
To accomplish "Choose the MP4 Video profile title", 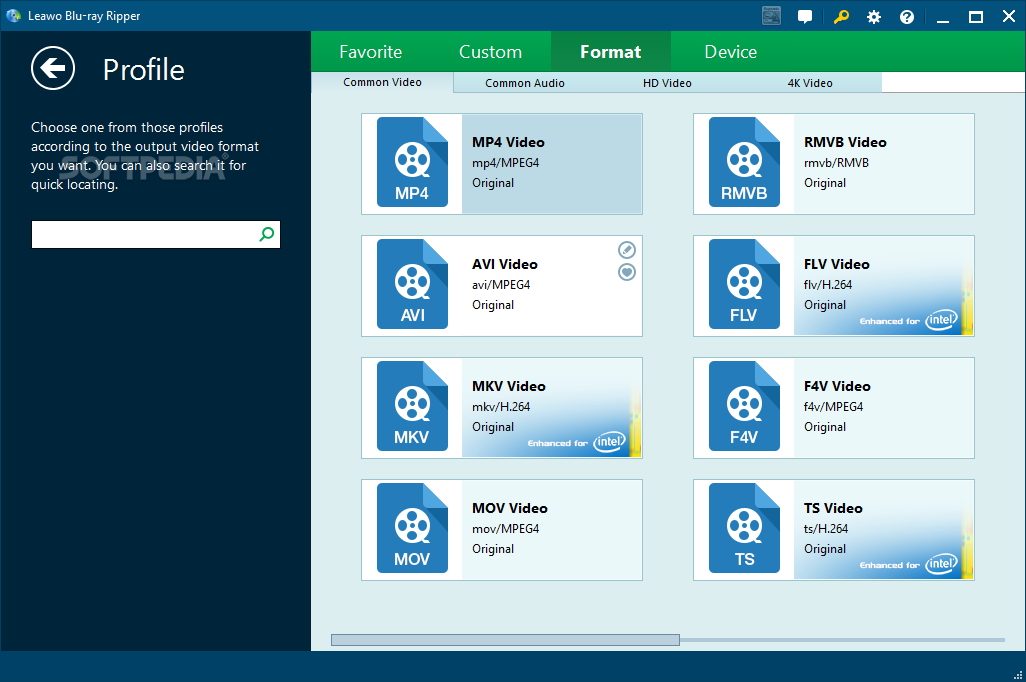I will tap(508, 142).
